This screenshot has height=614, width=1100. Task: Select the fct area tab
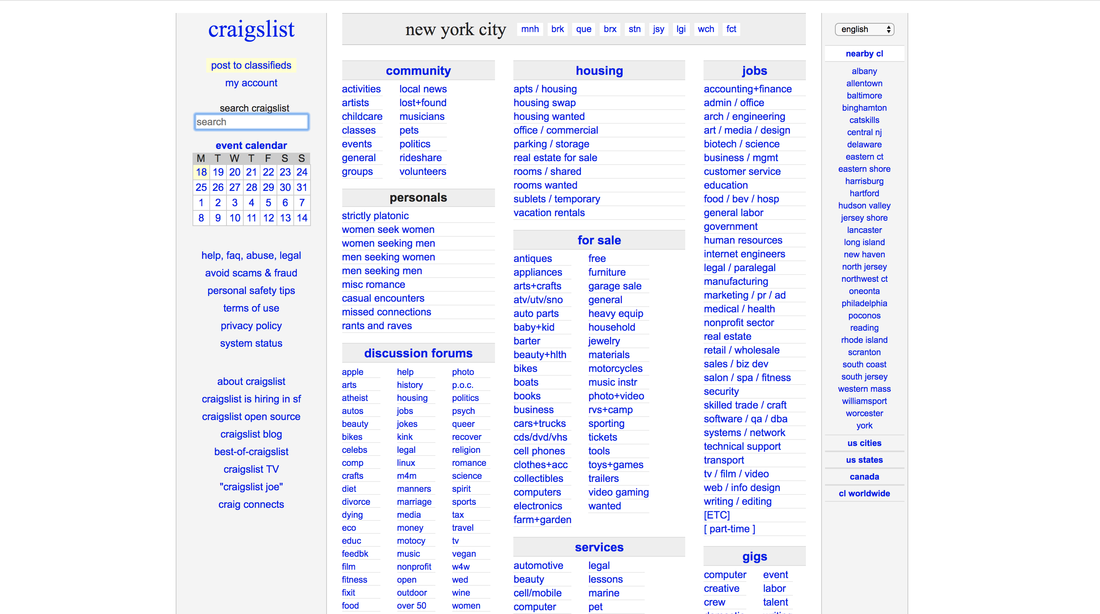[x=731, y=29]
